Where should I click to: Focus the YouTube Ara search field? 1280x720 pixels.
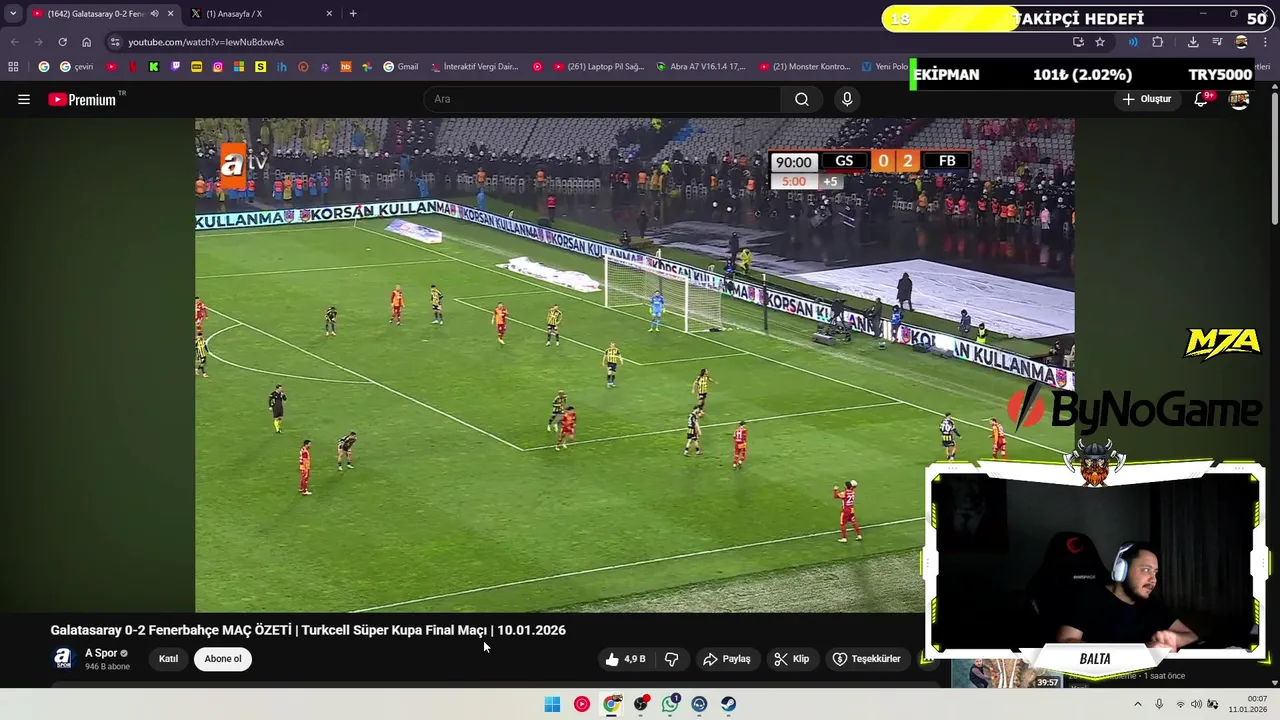(x=603, y=99)
